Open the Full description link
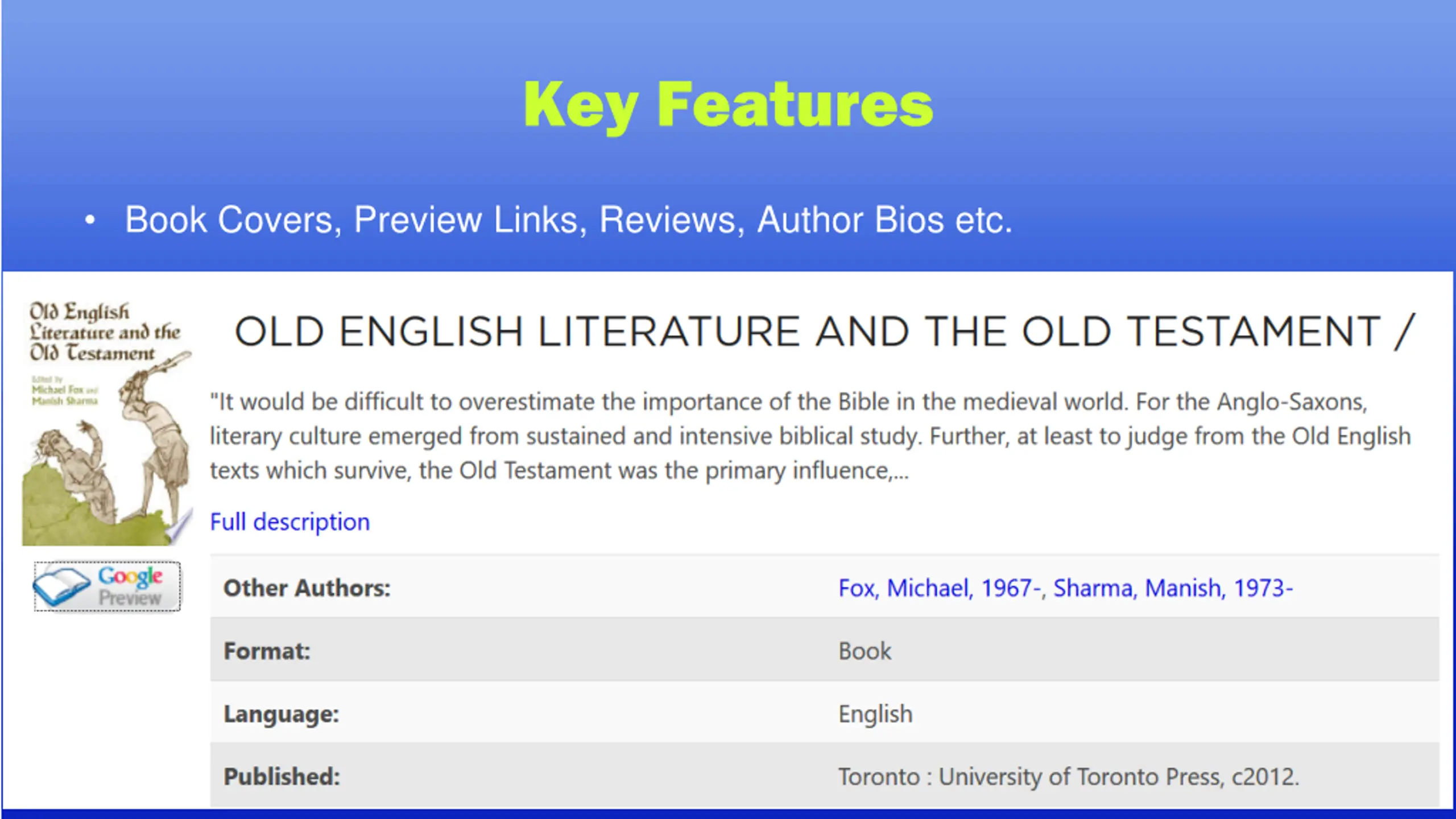Viewport: 1456px width, 819px height. [290, 522]
